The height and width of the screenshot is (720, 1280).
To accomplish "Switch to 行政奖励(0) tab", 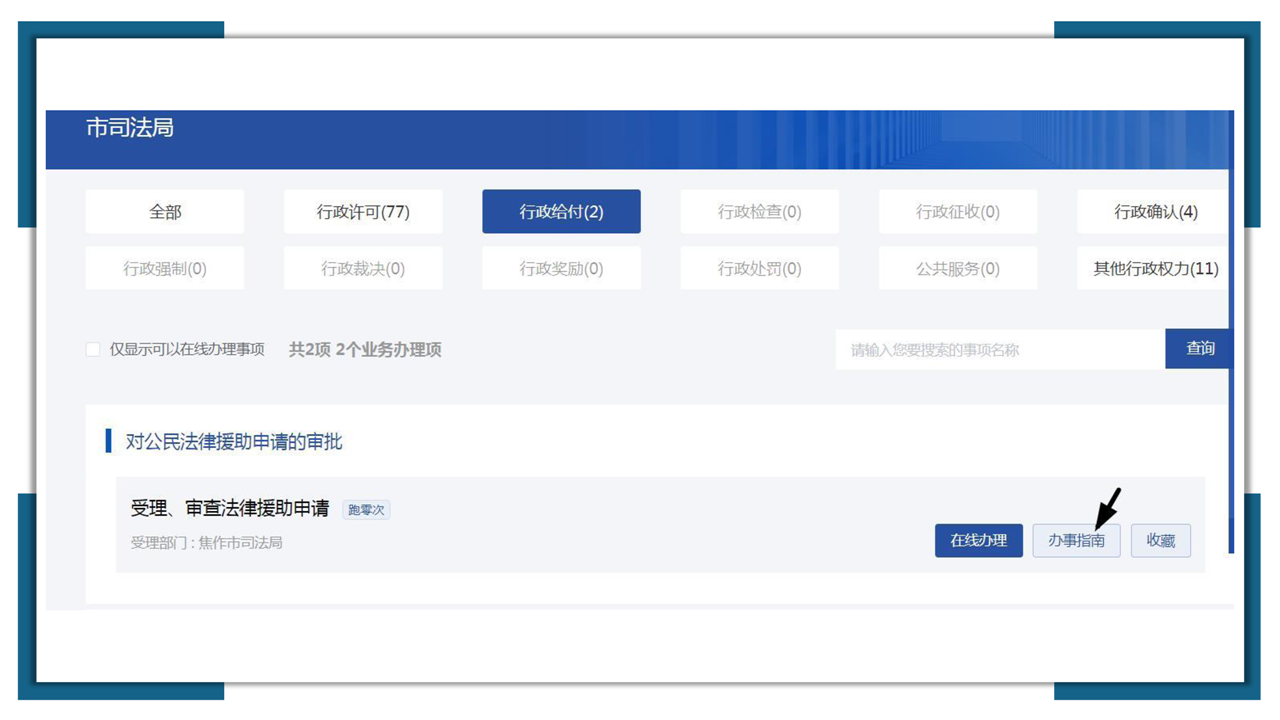I will (x=561, y=269).
